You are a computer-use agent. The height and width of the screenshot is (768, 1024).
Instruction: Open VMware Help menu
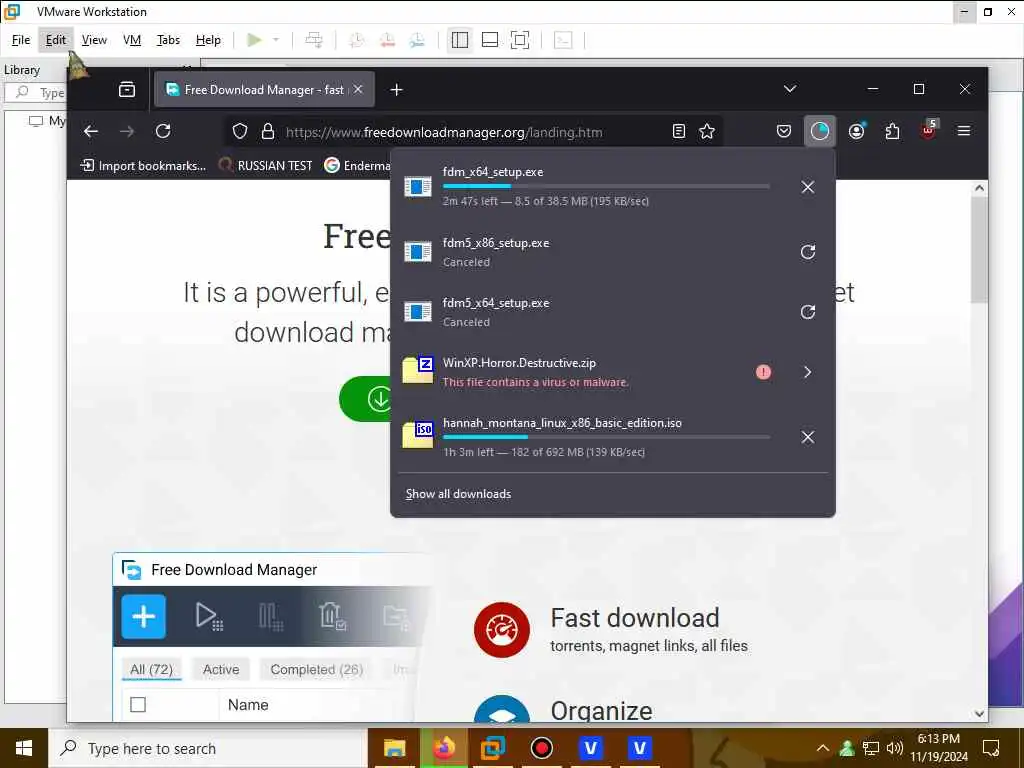[x=208, y=40]
